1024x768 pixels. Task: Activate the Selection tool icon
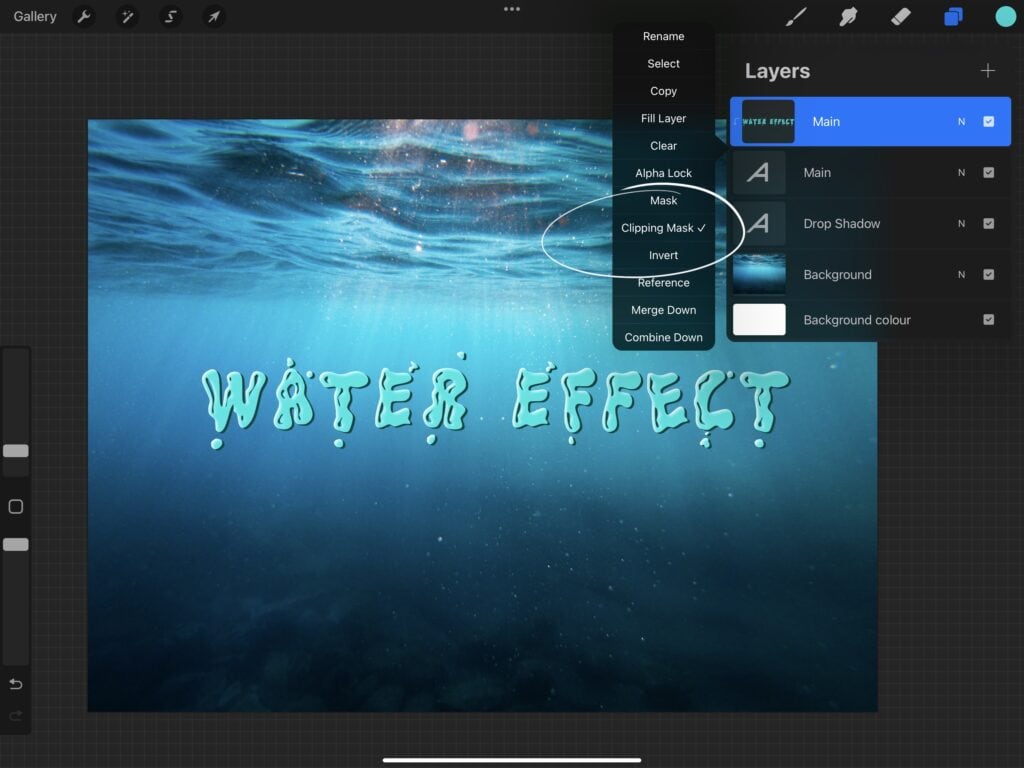pos(170,17)
